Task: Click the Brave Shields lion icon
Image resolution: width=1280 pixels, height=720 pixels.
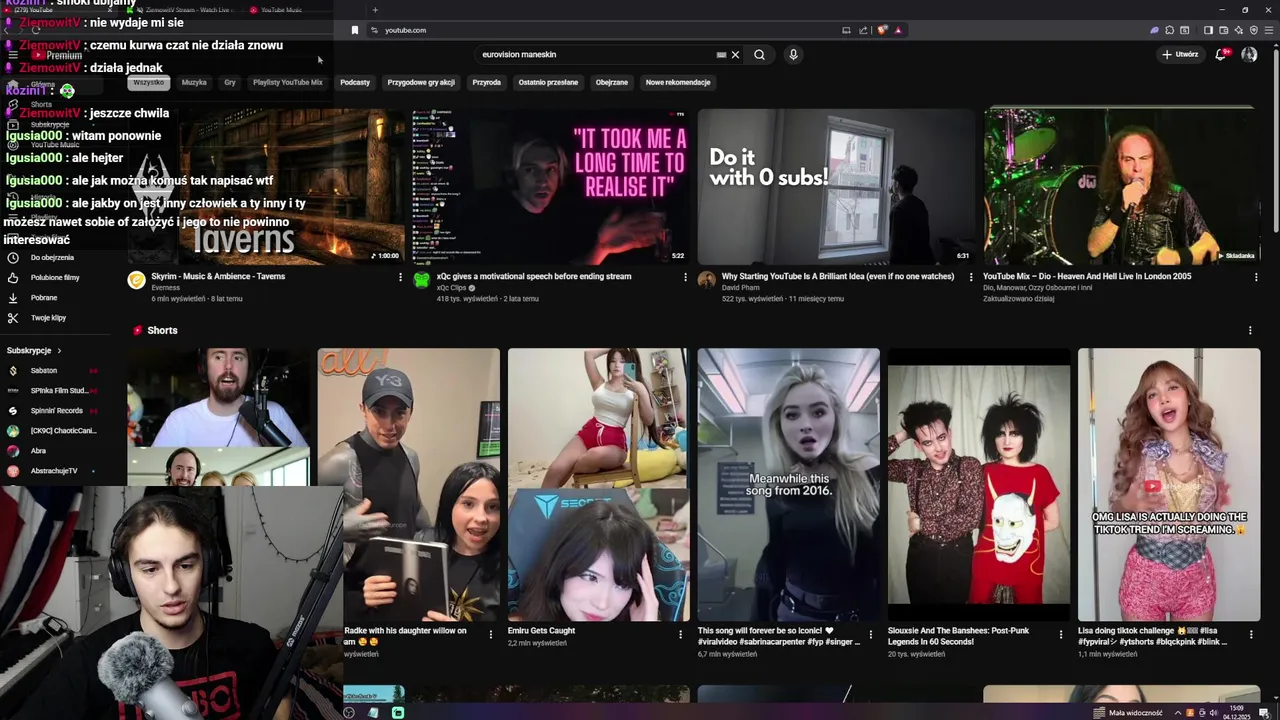Action: pyautogui.click(x=882, y=30)
